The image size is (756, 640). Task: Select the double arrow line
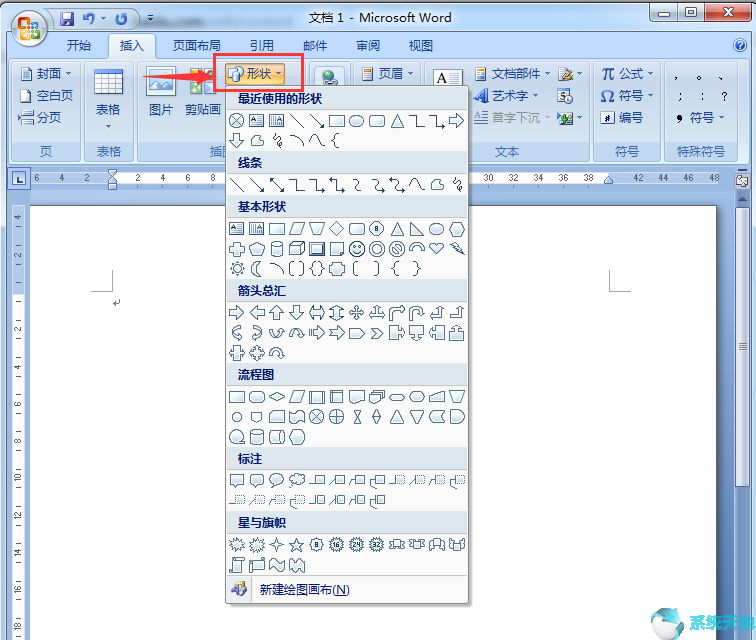tap(277, 185)
